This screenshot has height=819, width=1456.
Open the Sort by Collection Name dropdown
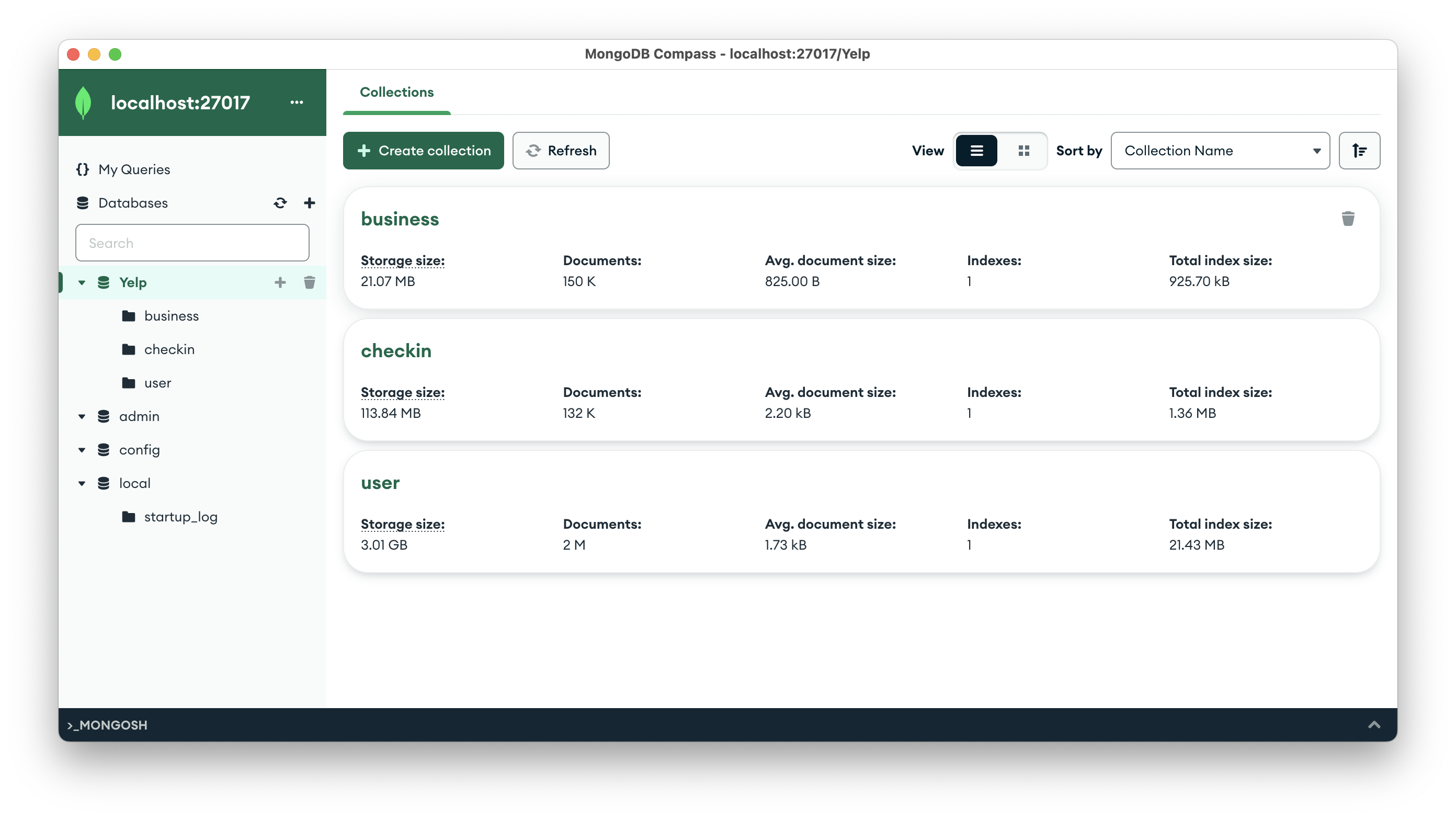pos(1220,150)
